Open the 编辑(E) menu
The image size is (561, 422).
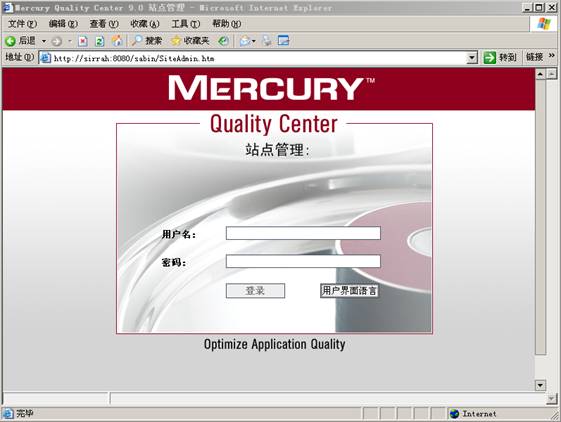pyautogui.click(x=63, y=24)
